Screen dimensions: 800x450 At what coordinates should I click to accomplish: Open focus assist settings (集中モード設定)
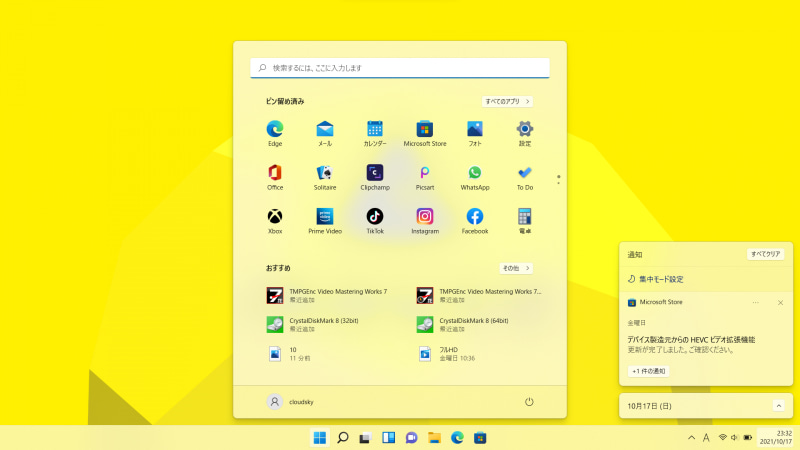pos(656,279)
